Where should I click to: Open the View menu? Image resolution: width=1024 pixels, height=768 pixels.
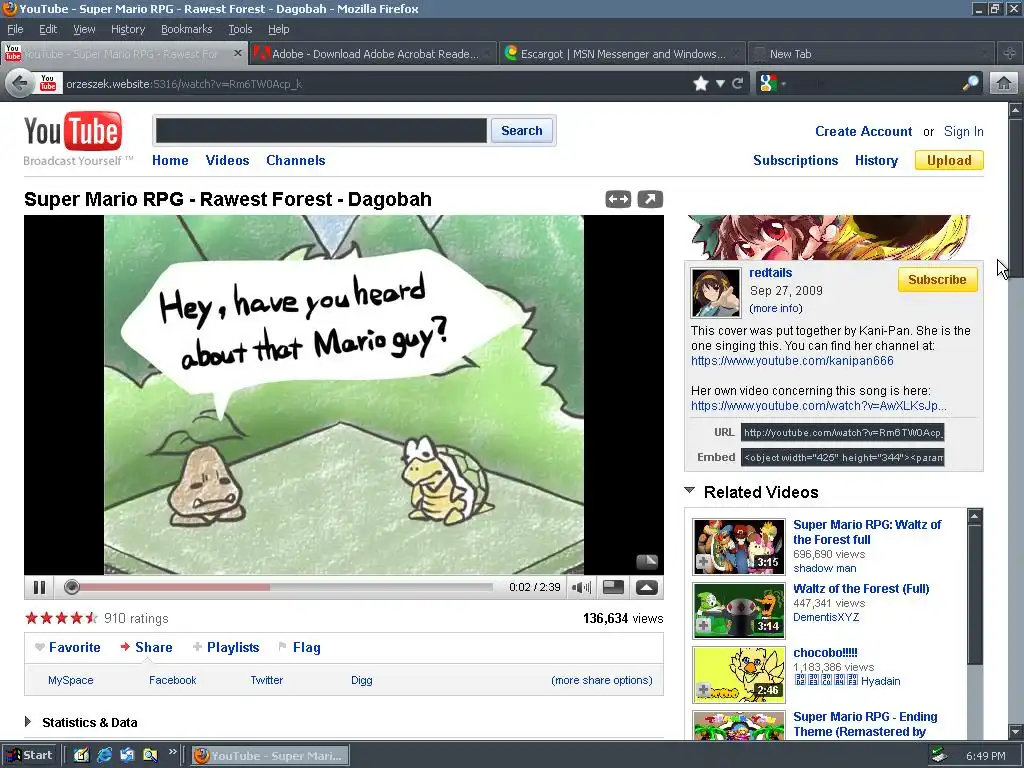(84, 29)
